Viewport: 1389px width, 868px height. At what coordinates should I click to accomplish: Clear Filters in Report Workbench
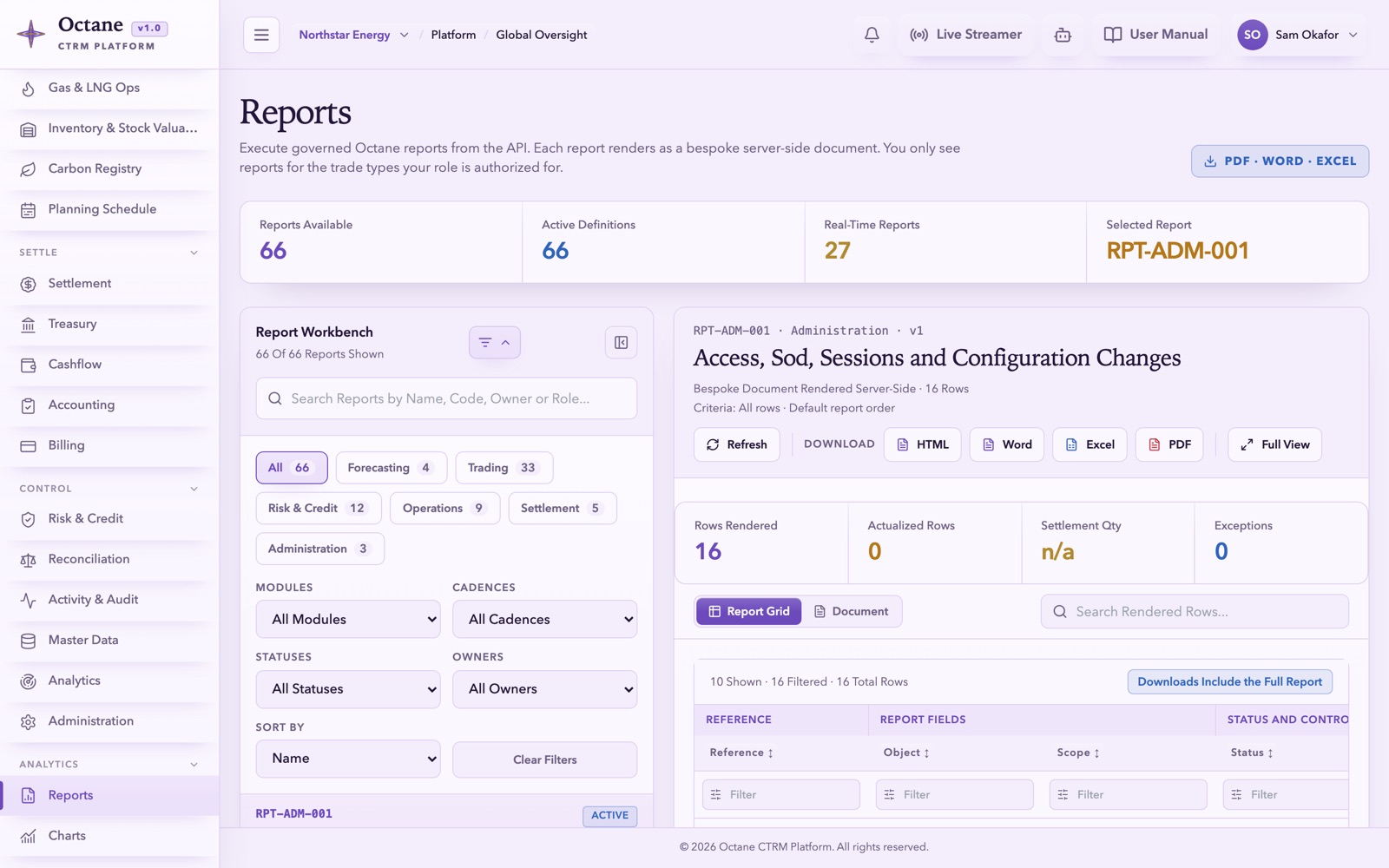point(544,759)
